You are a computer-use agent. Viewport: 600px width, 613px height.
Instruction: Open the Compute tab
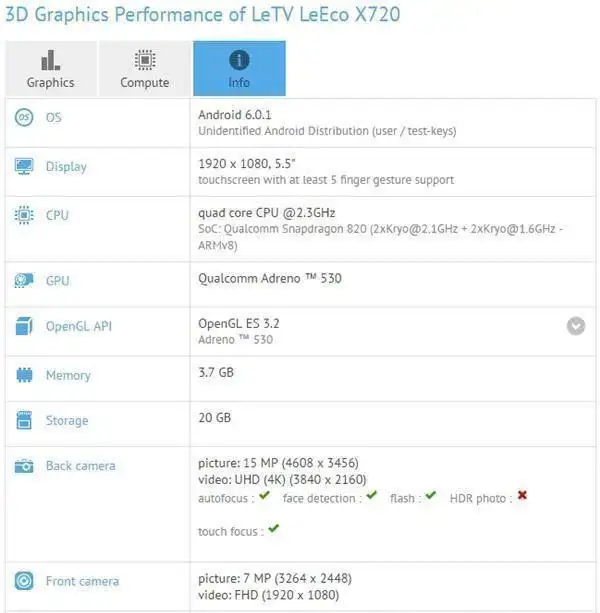145,68
